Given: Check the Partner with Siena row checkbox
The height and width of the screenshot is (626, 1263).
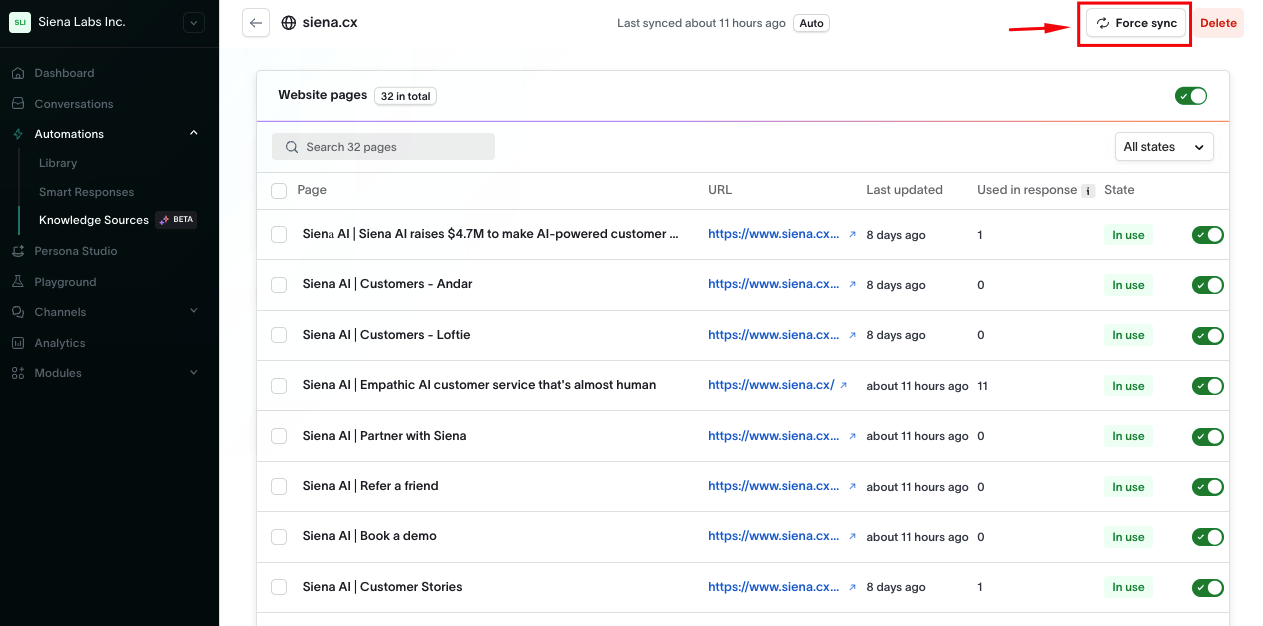Looking at the screenshot, I should pos(279,436).
